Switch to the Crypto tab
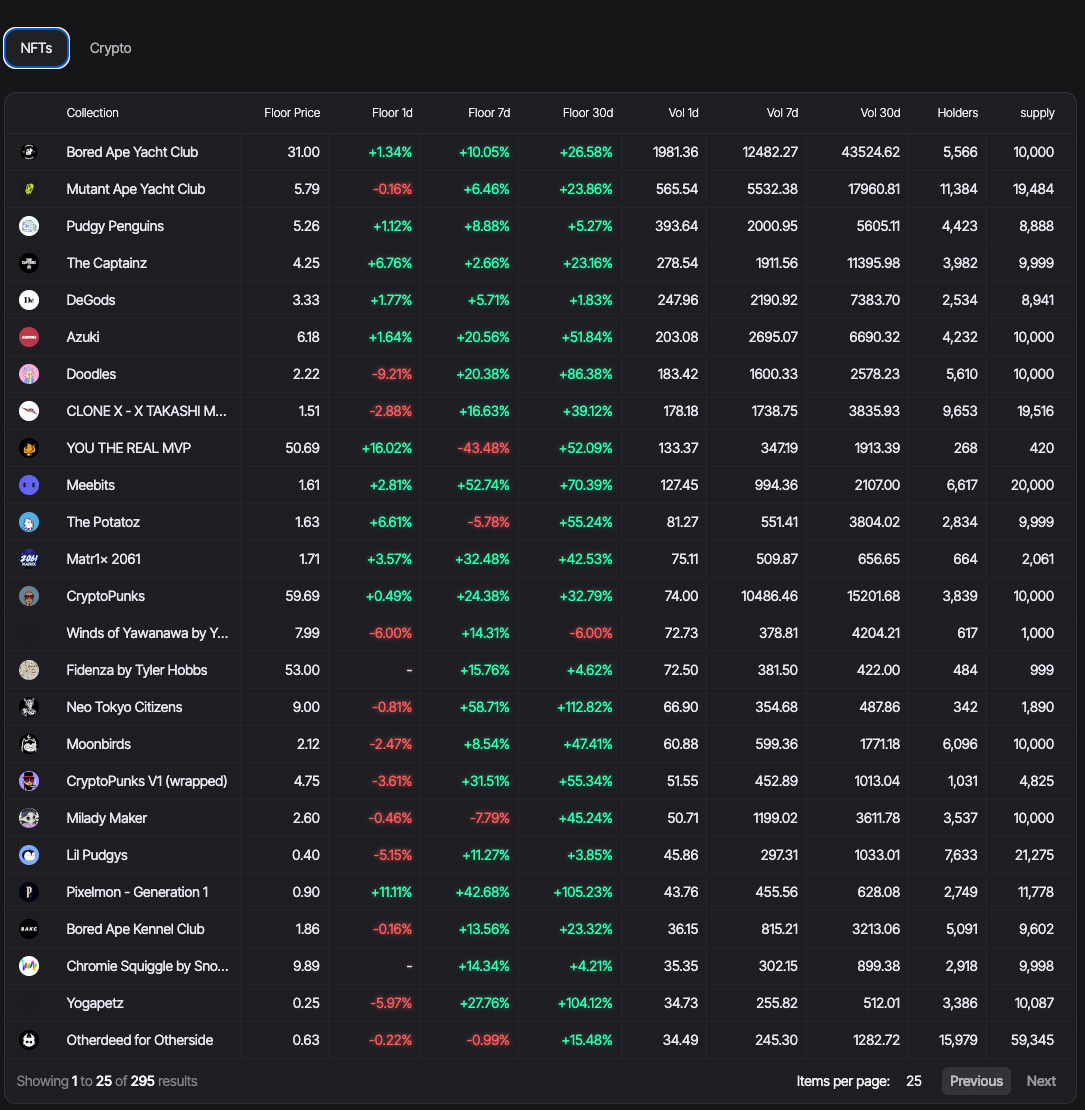This screenshot has width=1085, height=1110. coord(110,48)
